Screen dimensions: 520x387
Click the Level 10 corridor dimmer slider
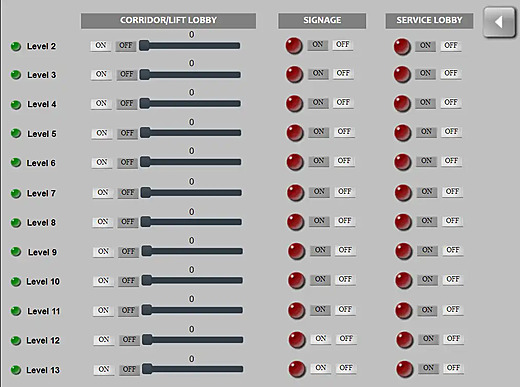click(x=192, y=280)
